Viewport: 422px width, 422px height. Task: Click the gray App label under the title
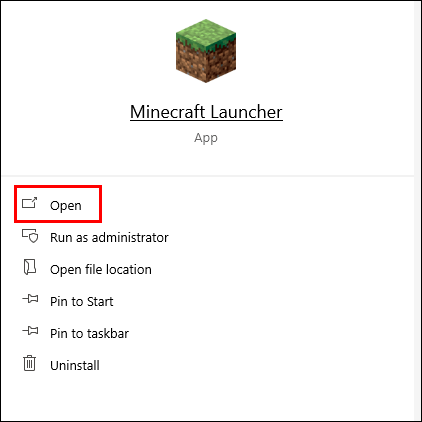click(x=206, y=138)
